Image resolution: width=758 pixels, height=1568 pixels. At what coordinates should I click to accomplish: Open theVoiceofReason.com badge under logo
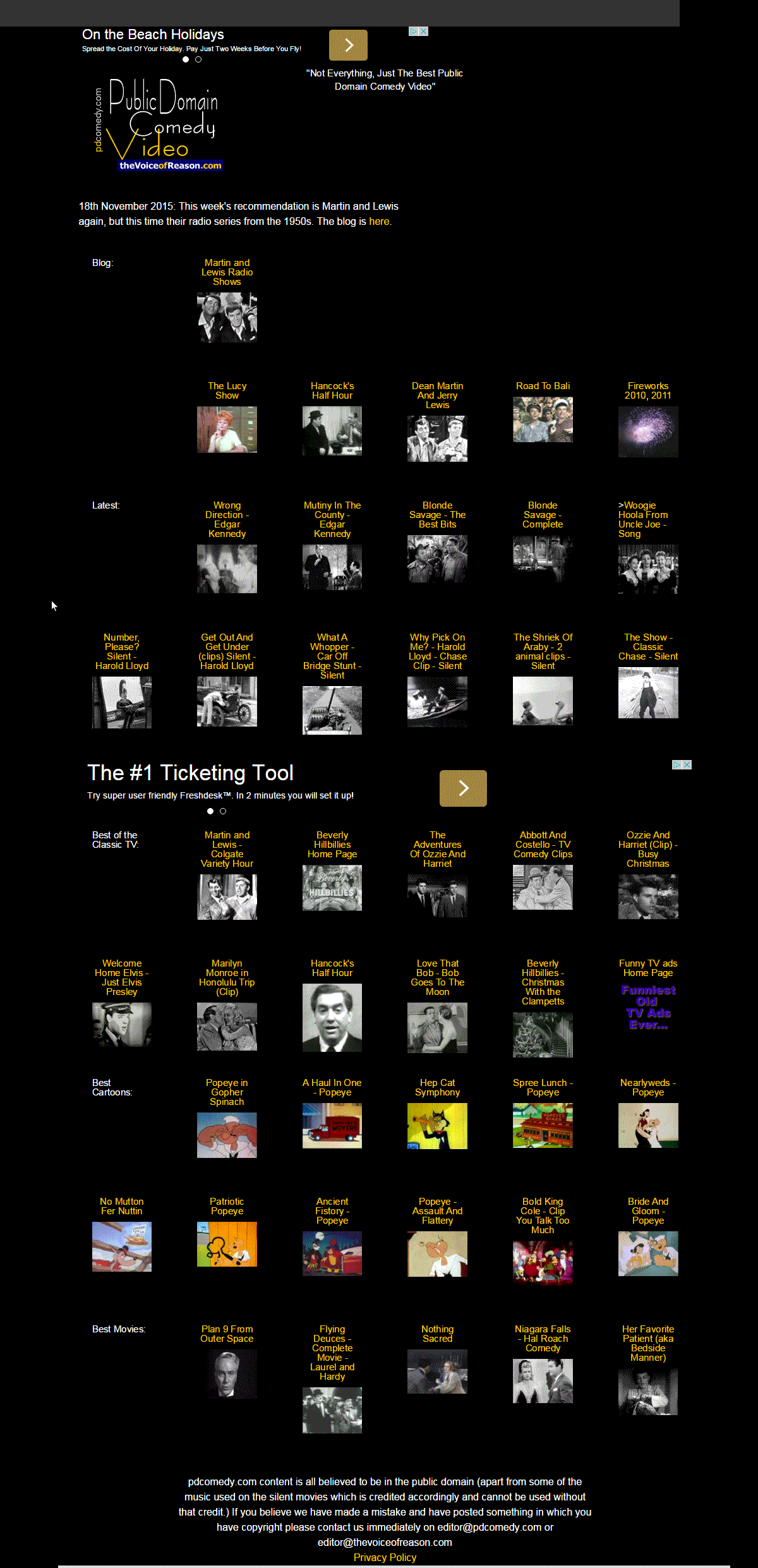tap(171, 166)
